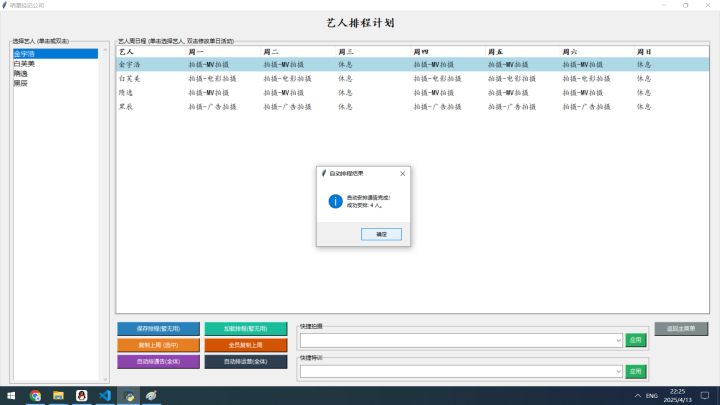This screenshot has width=720, height=405.
Task: Open File Explorer from the taskbar
Action: (x=58, y=395)
